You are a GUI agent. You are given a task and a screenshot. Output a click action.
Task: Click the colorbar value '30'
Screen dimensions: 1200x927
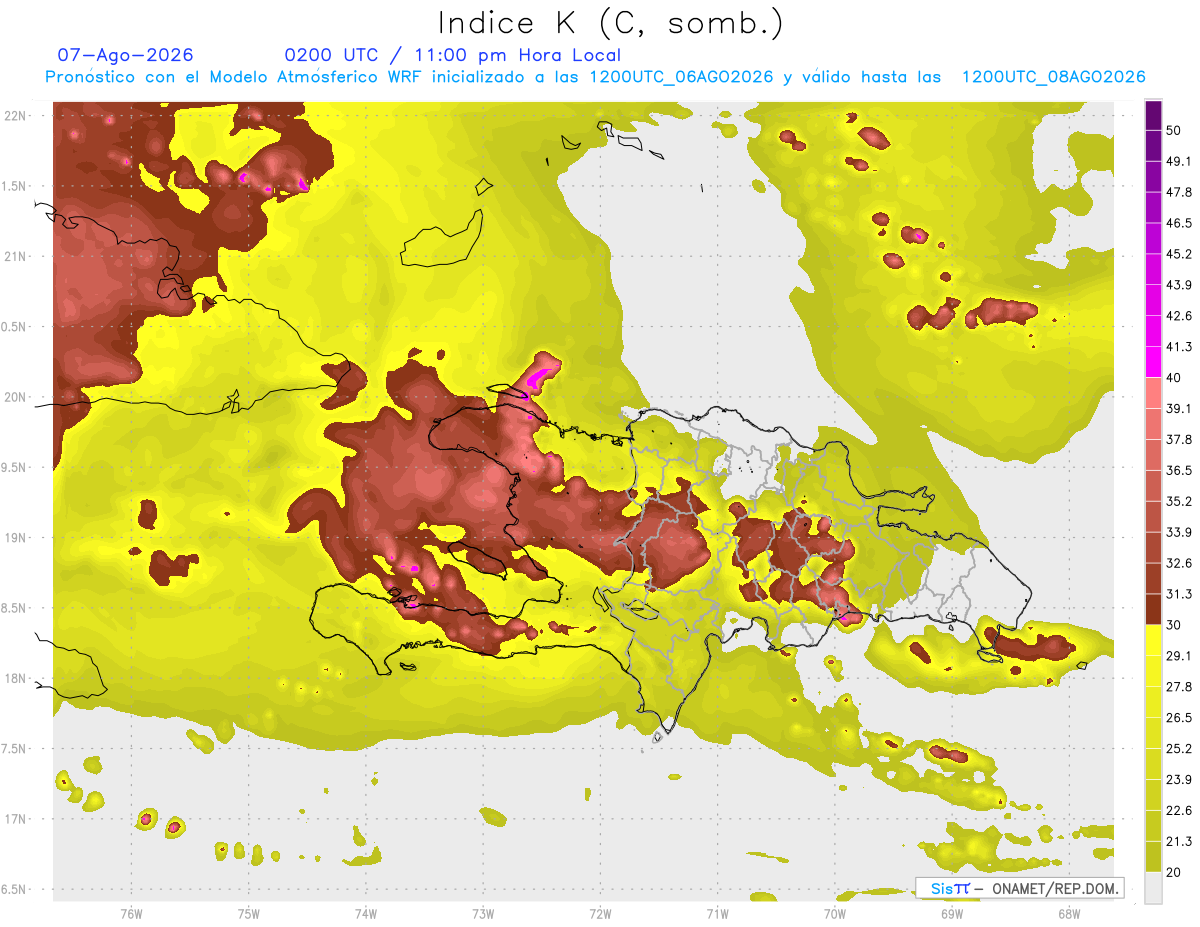(x=1175, y=626)
